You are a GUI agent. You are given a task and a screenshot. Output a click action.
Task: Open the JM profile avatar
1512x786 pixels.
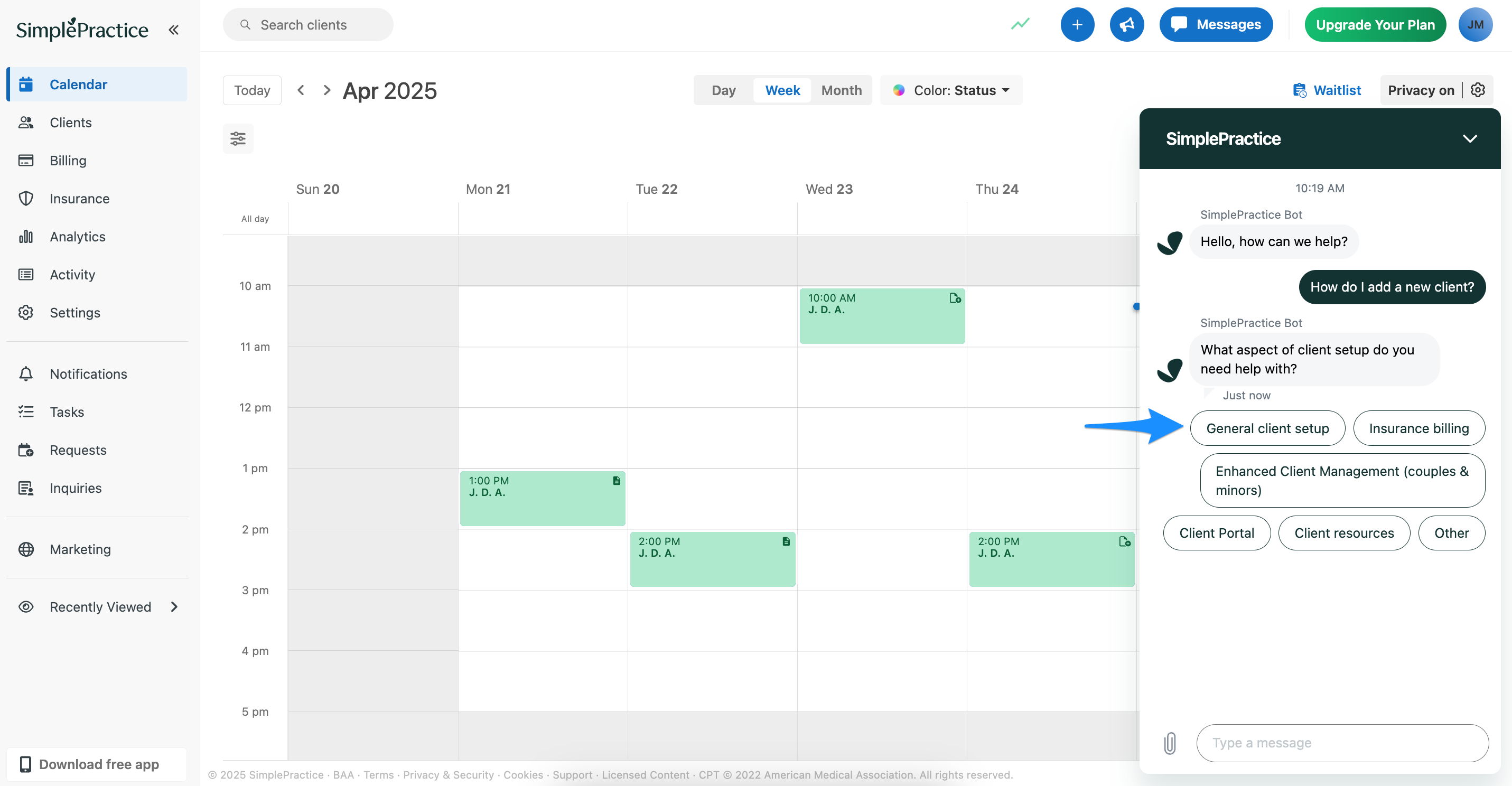(1475, 25)
